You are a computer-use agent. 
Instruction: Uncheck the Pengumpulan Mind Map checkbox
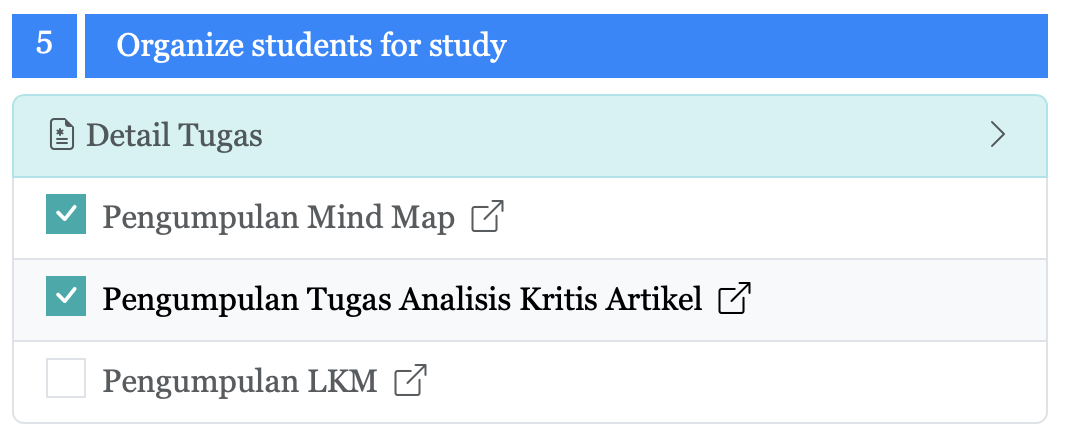tap(66, 215)
